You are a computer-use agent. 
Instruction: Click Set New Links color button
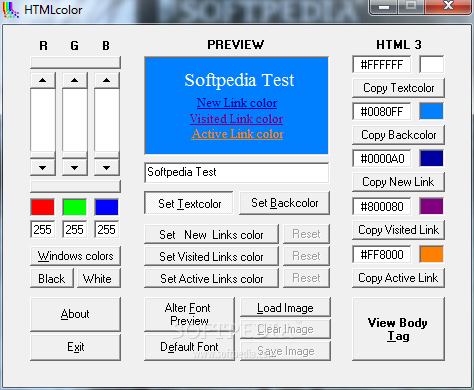point(211,234)
